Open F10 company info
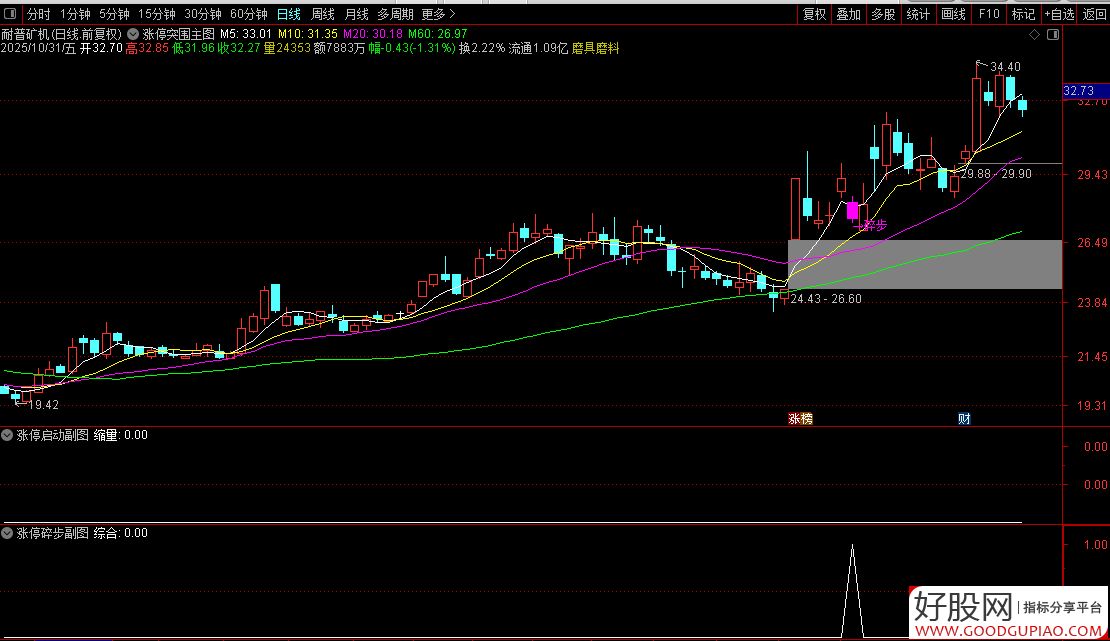1110x641 pixels. coord(989,14)
